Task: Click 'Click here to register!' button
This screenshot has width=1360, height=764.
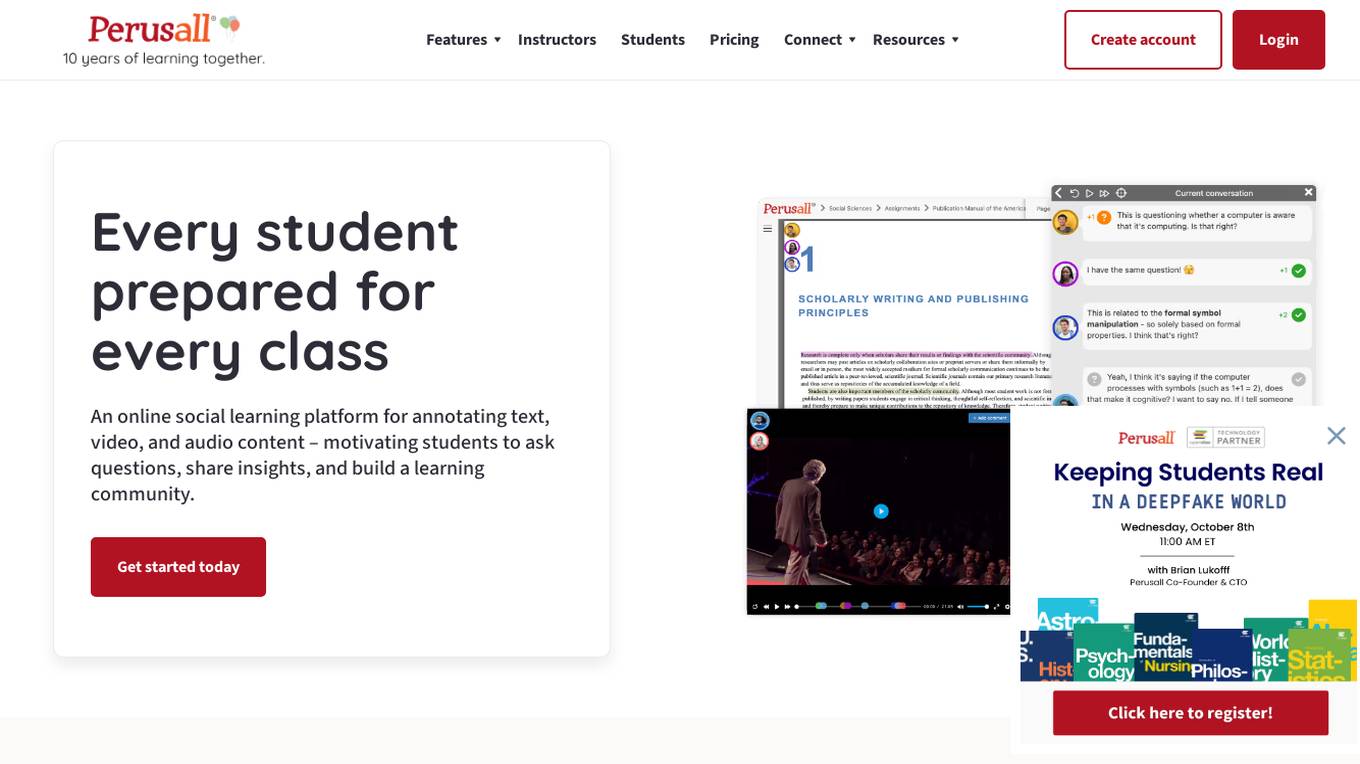Action: (x=1190, y=713)
